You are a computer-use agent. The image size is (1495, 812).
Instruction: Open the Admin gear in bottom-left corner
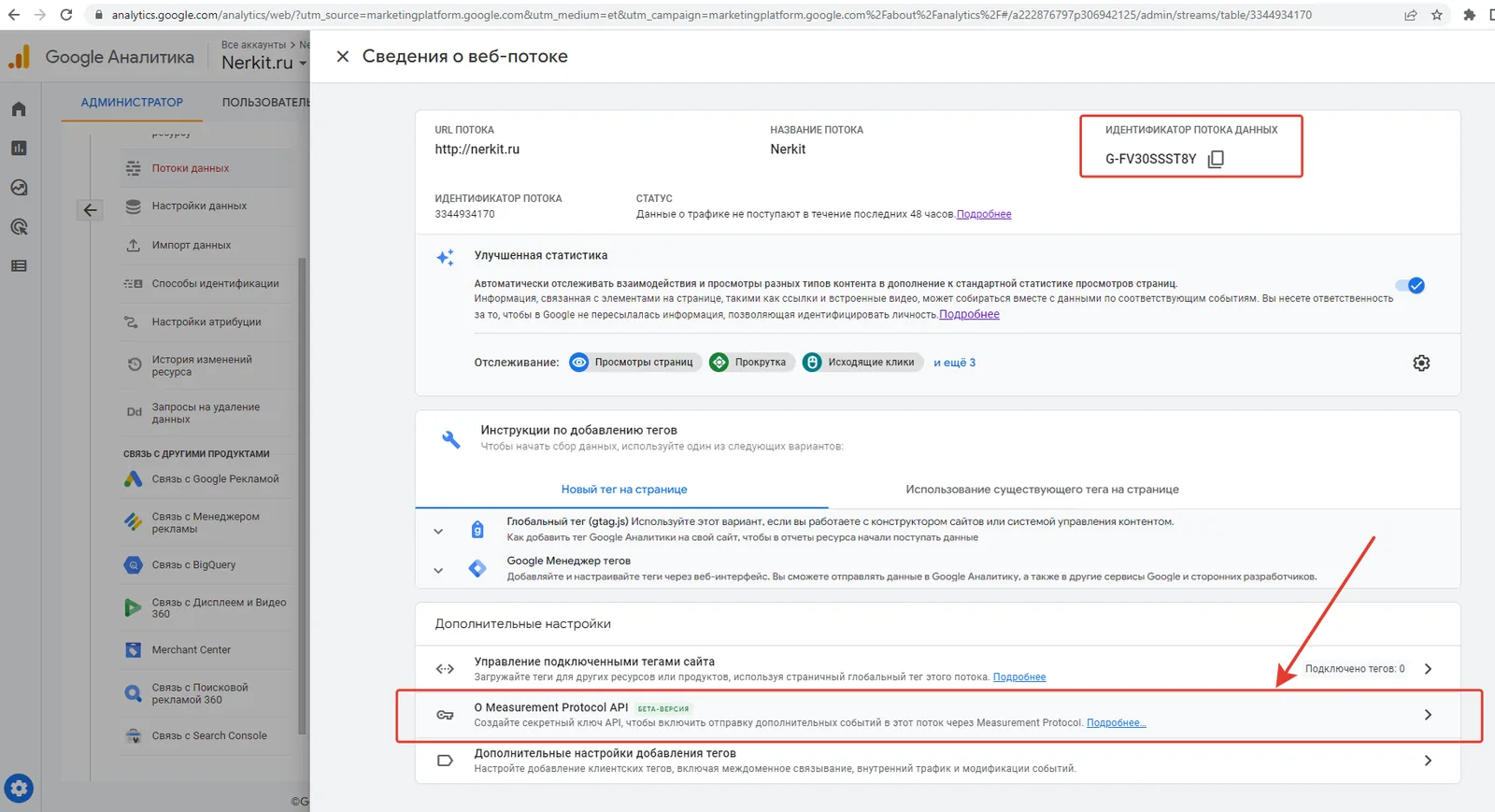pos(19,789)
